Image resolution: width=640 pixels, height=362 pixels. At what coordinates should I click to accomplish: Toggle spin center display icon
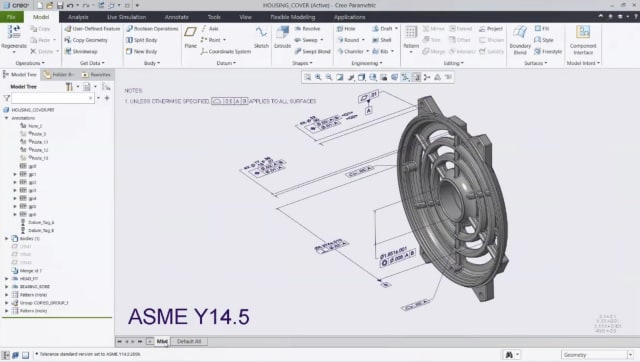[427, 77]
